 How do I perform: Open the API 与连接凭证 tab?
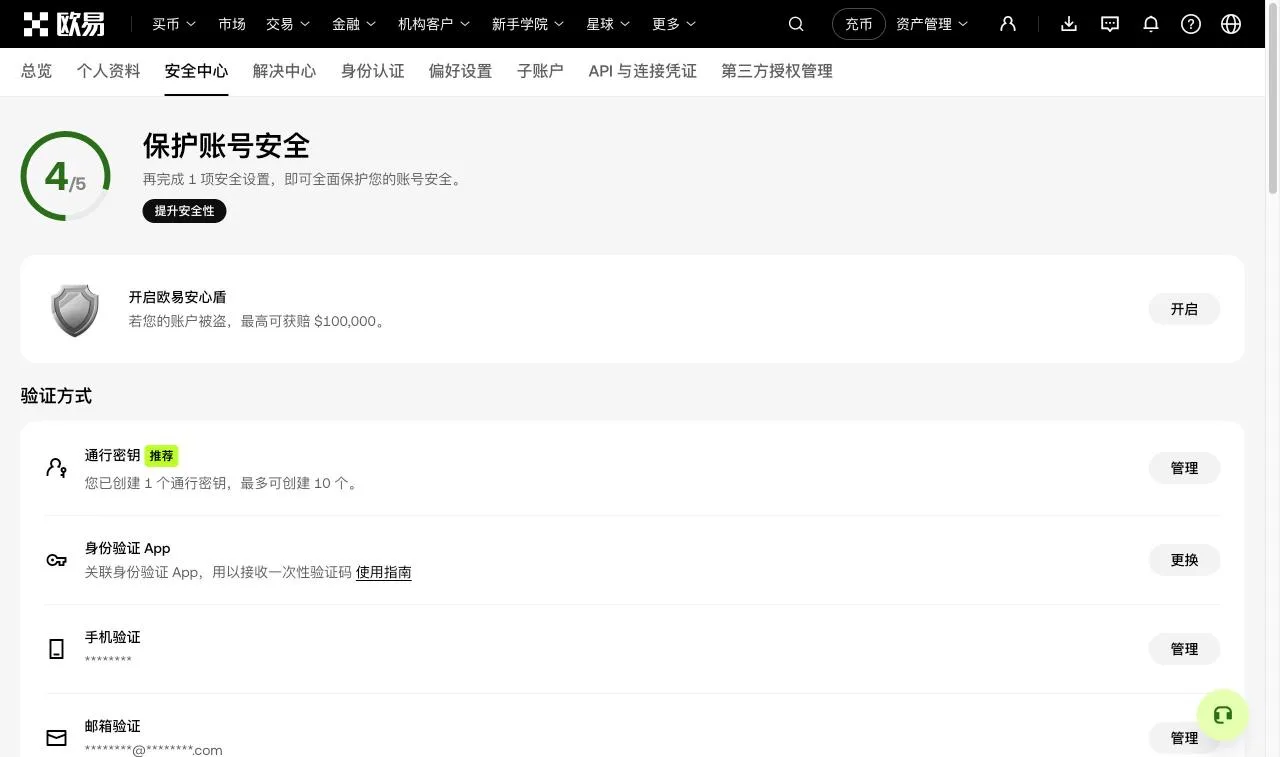(x=643, y=71)
